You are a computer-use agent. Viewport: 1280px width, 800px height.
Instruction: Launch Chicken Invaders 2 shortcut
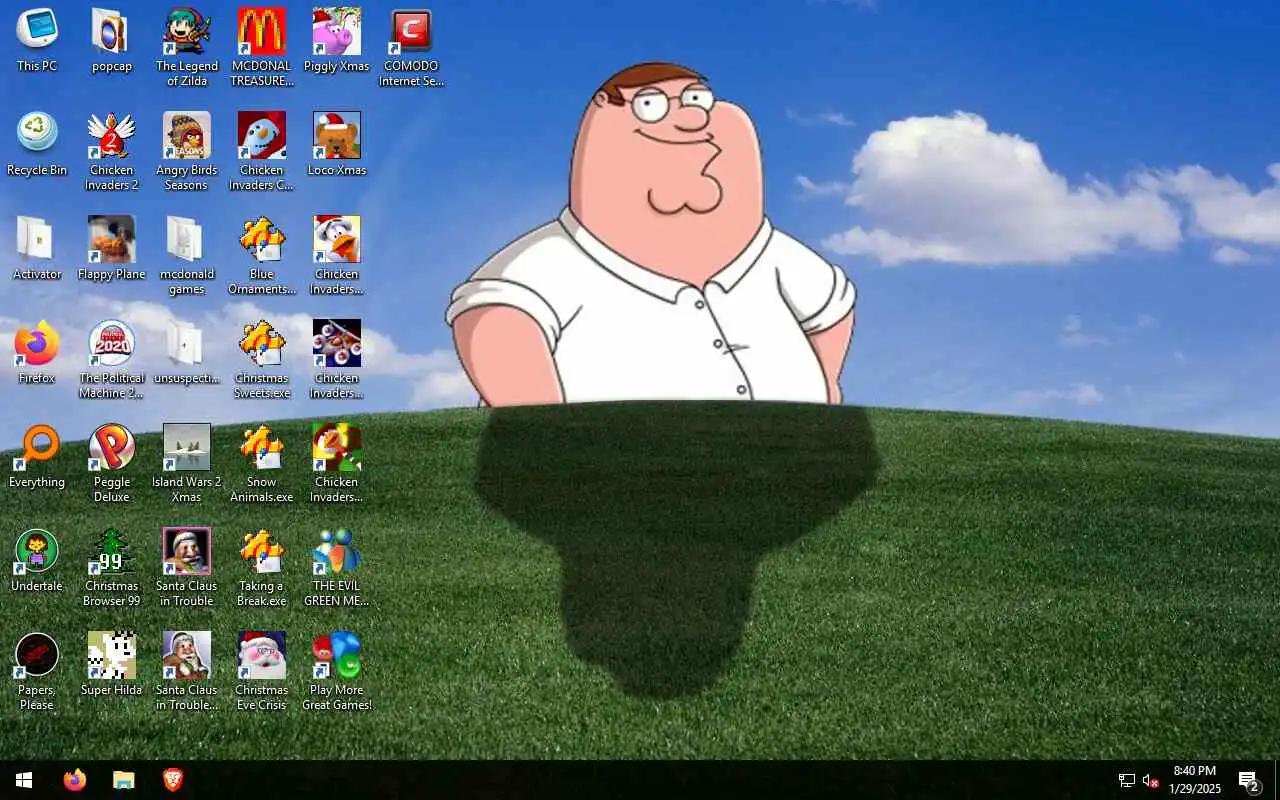click(x=112, y=151)
